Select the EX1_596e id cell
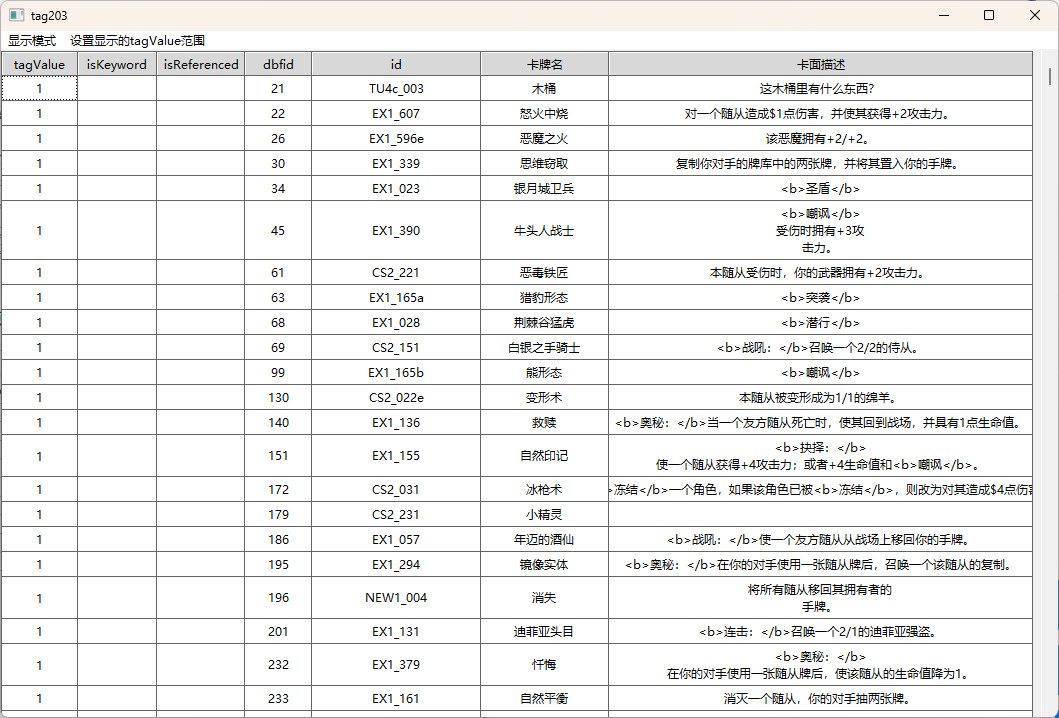Screen dimensions: 1059x718 [396, 138]
